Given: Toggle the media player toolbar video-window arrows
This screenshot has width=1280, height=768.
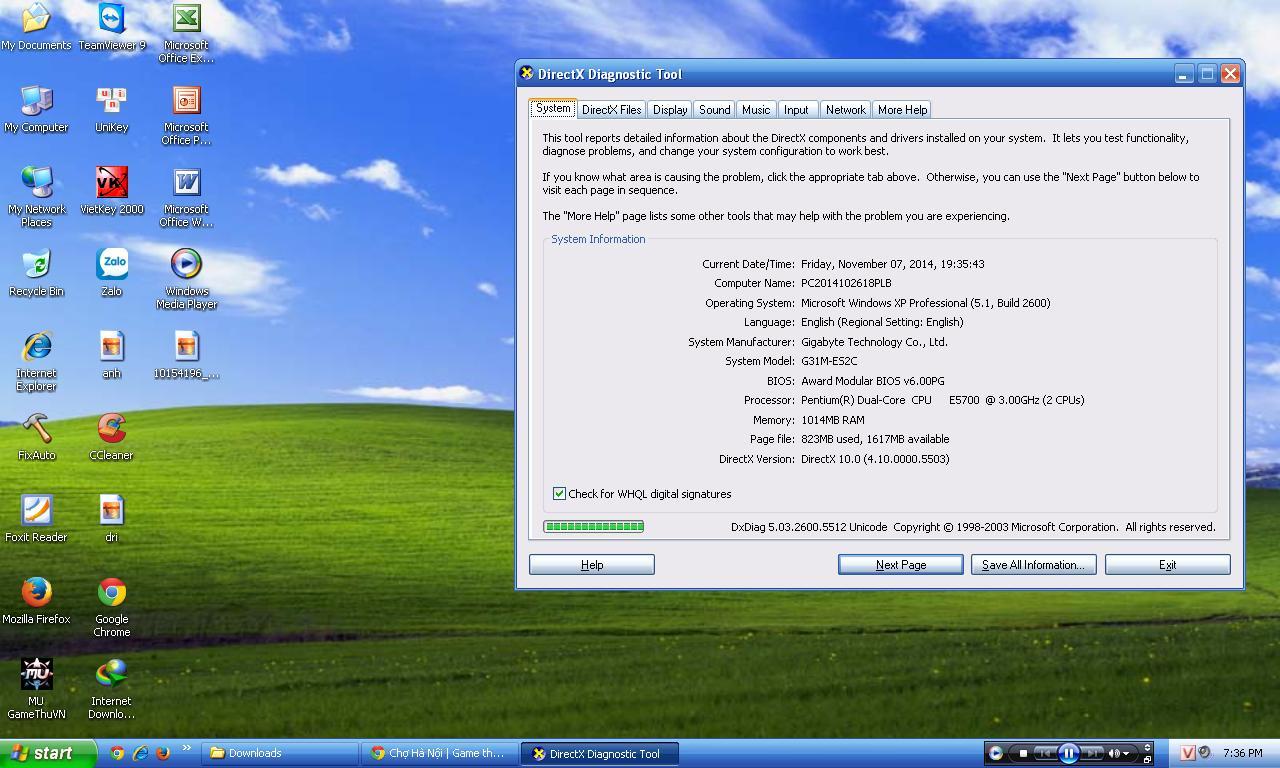Looking at the screenshot, I should point(1147,747).
